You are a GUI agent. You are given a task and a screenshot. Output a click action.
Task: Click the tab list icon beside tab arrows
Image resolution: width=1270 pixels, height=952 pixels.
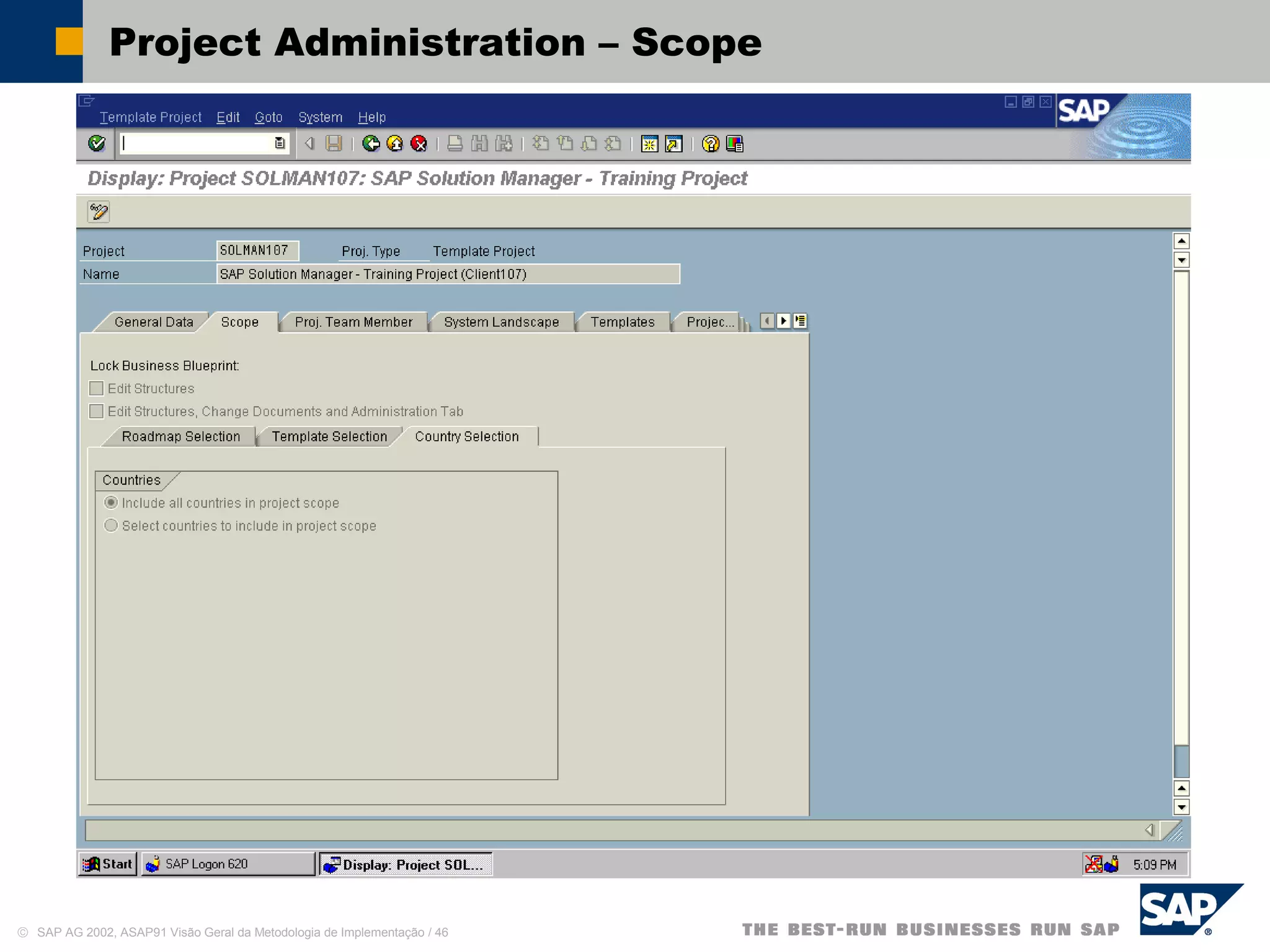pyautogui.click(x=800, y=321)
